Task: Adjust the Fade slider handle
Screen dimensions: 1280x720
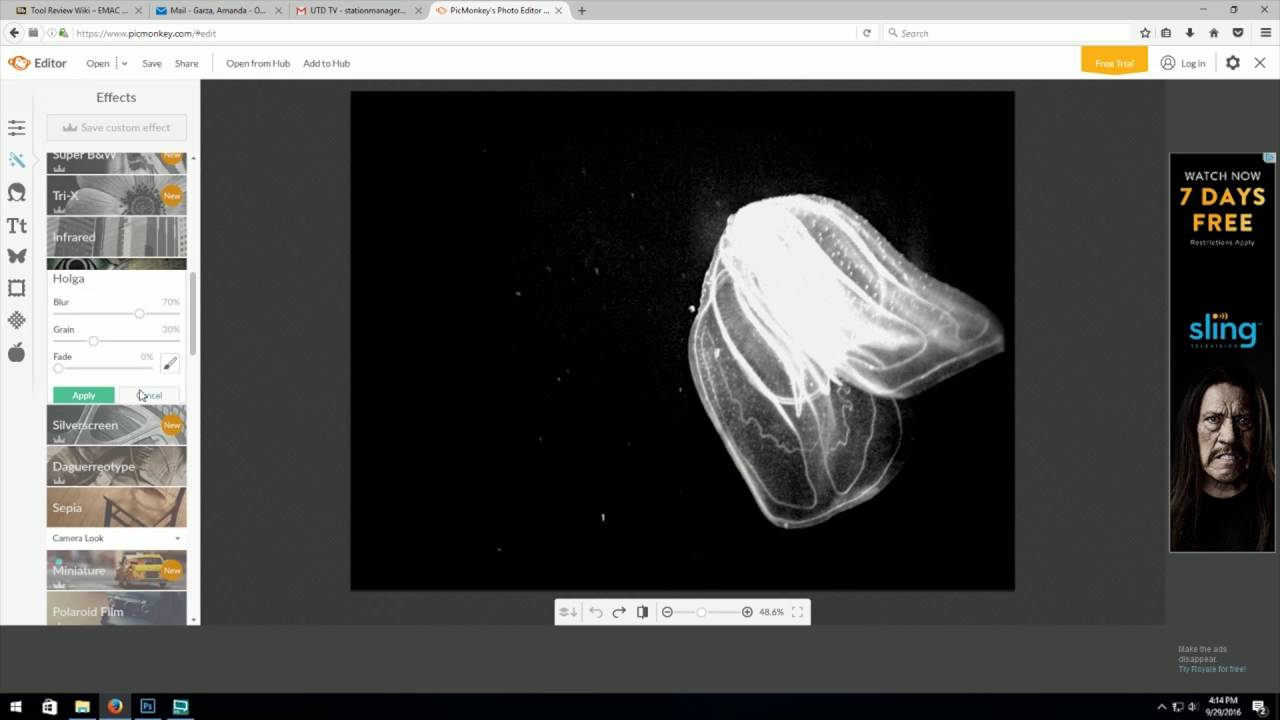Action: click(58, 368)
